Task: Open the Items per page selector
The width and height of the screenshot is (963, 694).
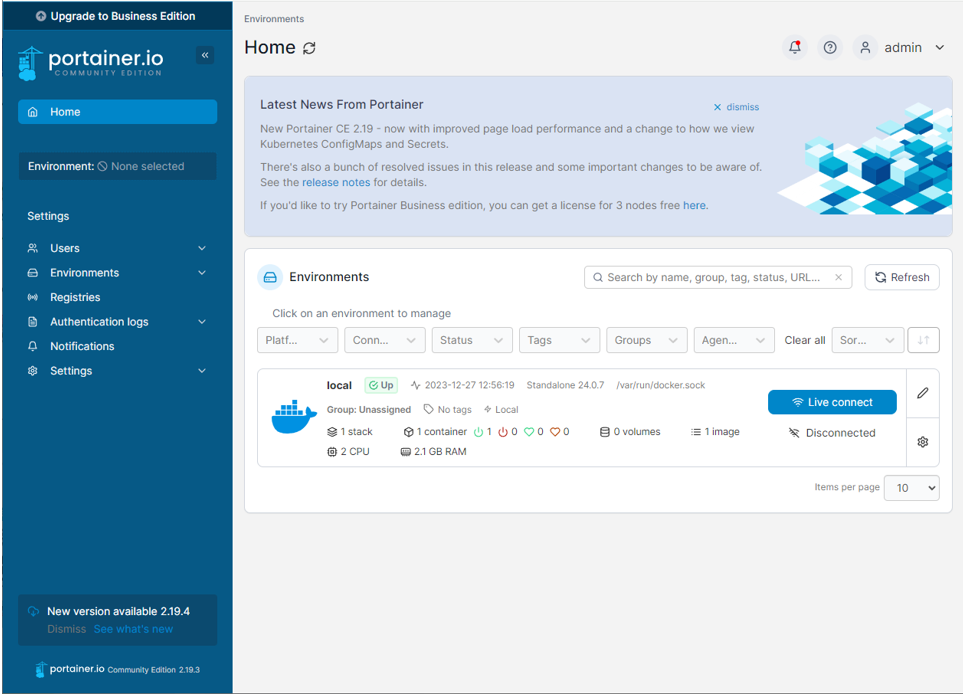Action: pyautogui.click(x=911, y=488)
